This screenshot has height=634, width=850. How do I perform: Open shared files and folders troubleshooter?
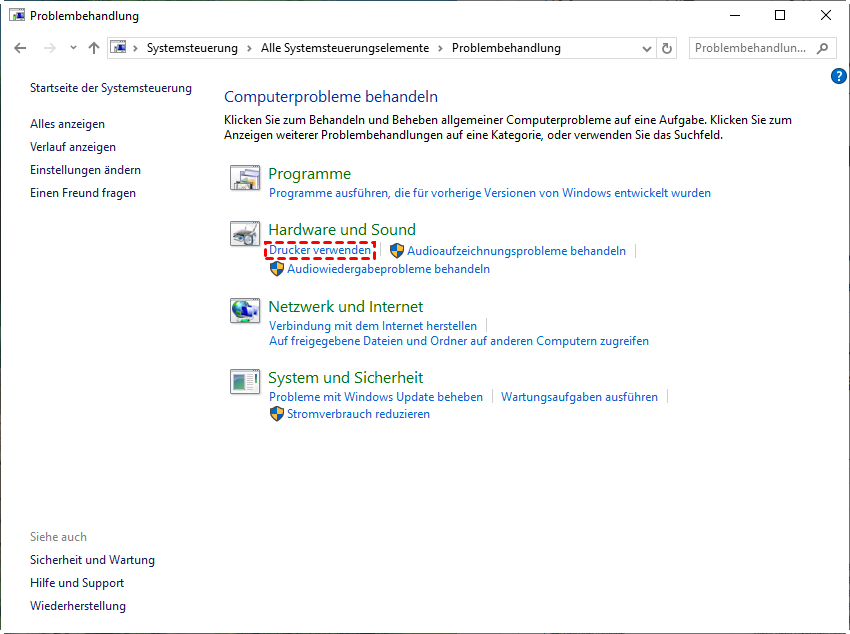click(x=459, y=341)
